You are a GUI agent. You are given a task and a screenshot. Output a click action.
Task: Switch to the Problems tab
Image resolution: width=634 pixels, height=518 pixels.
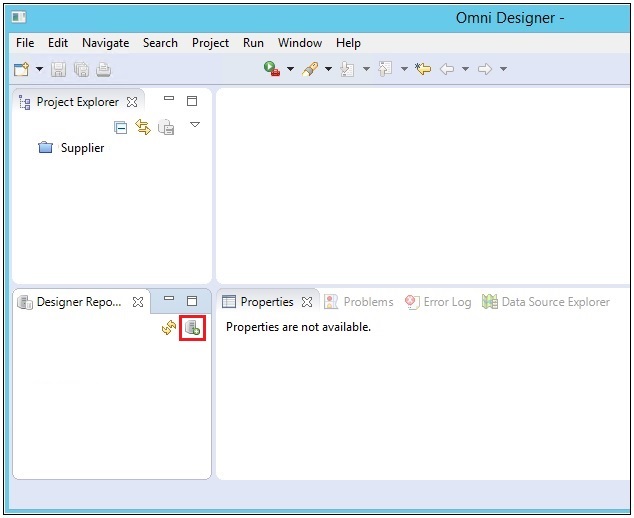tap(359, 302)
